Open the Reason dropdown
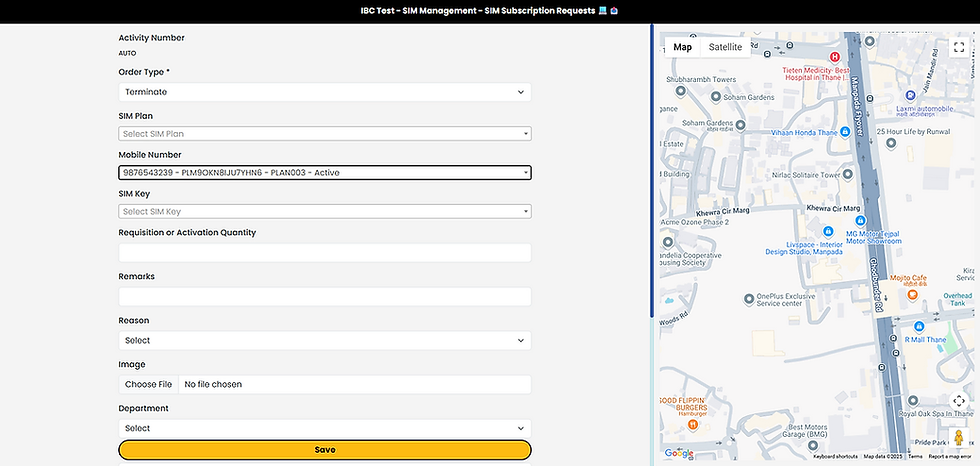This screenshot has width=980, height=466. [x=325, y=341]
